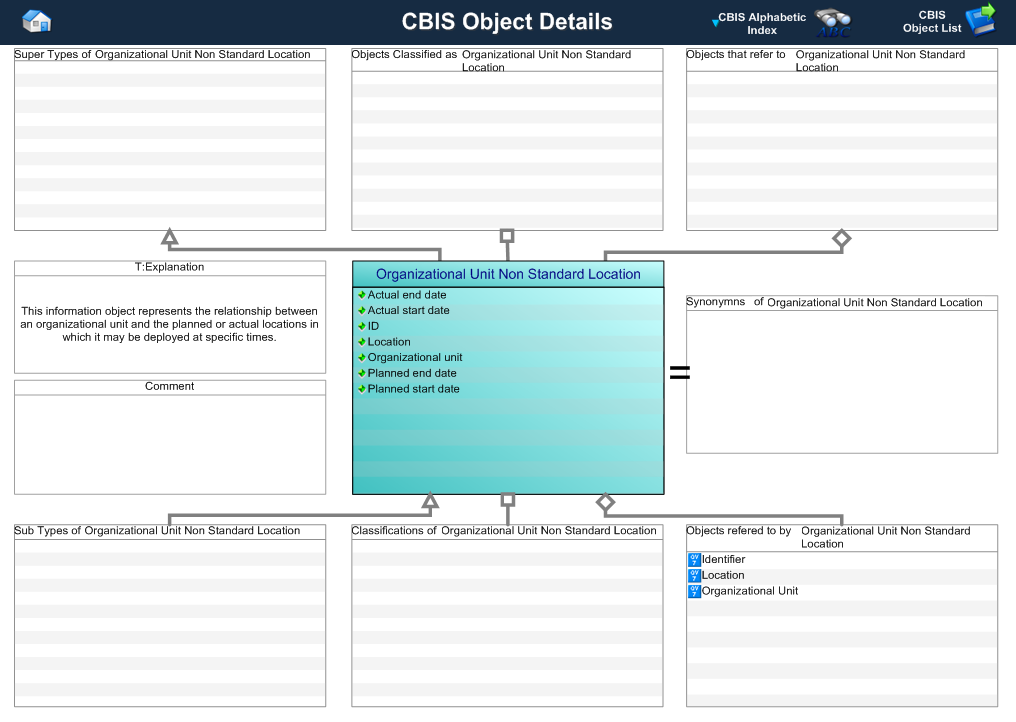Click the Identifier object icon
The width and height of the screenshot is (1016, 722).
(x=694, y=559)
